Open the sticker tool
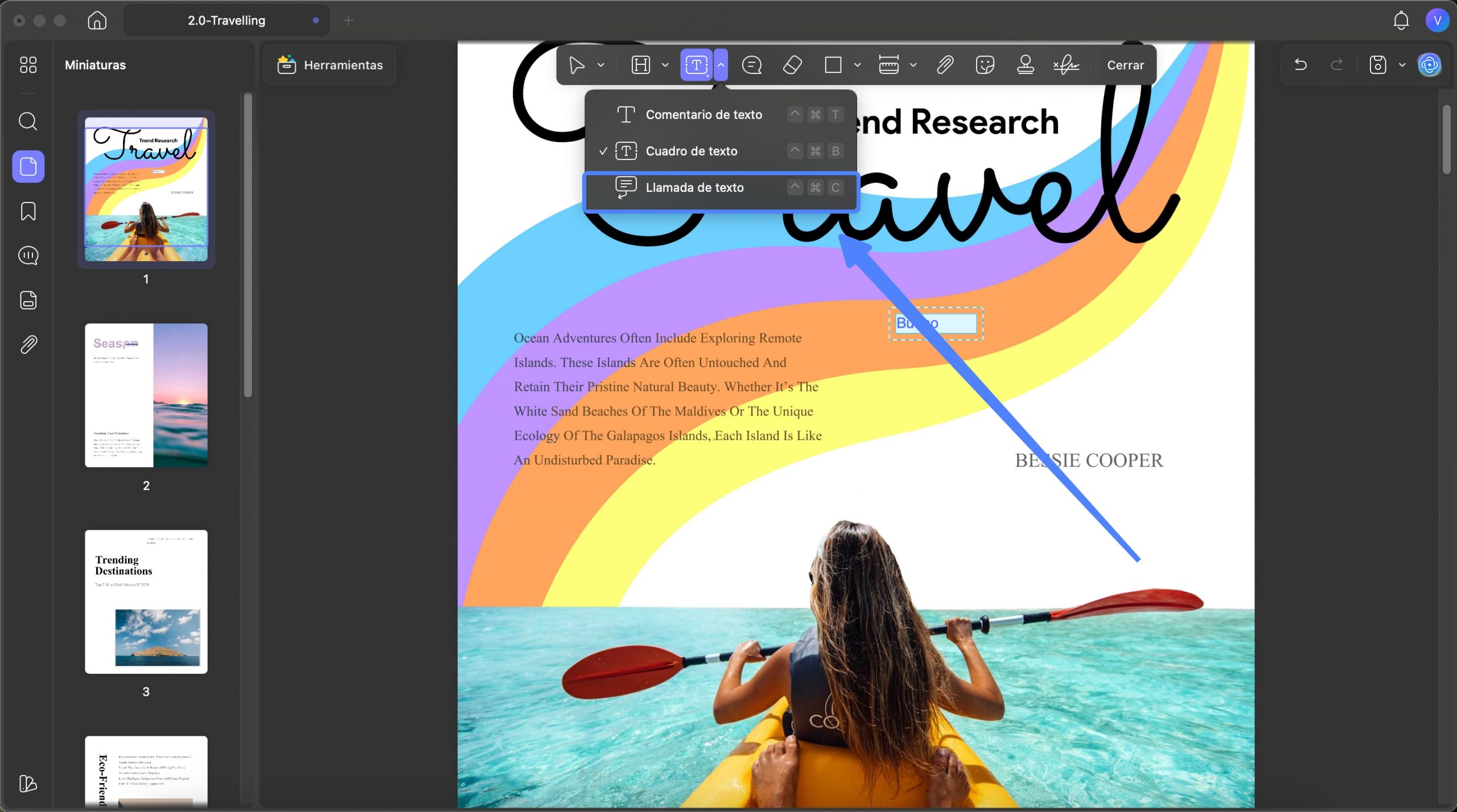Viewport: 1457px width, 812px height. 985,65
